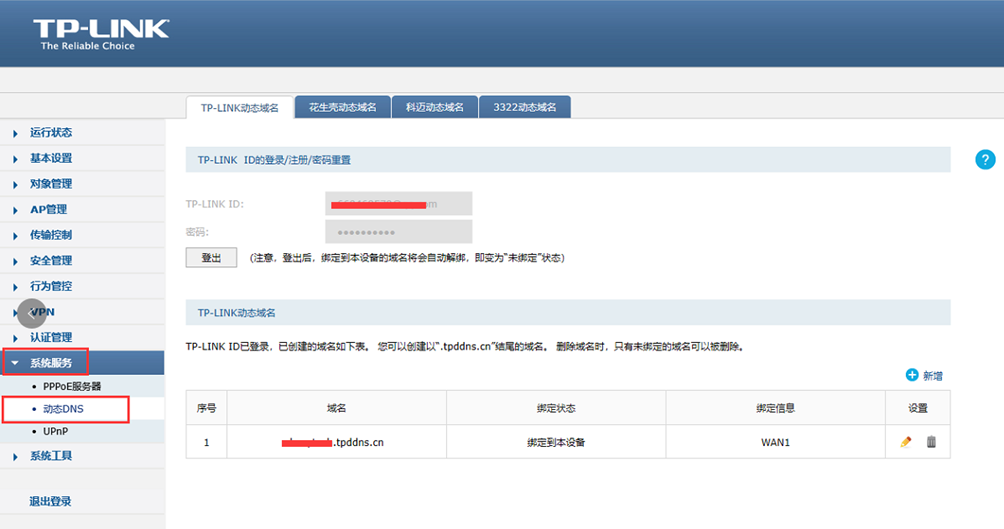Click the 序号 column header
This screenshot has height=529, width=1004.
(x=206, y=408)
